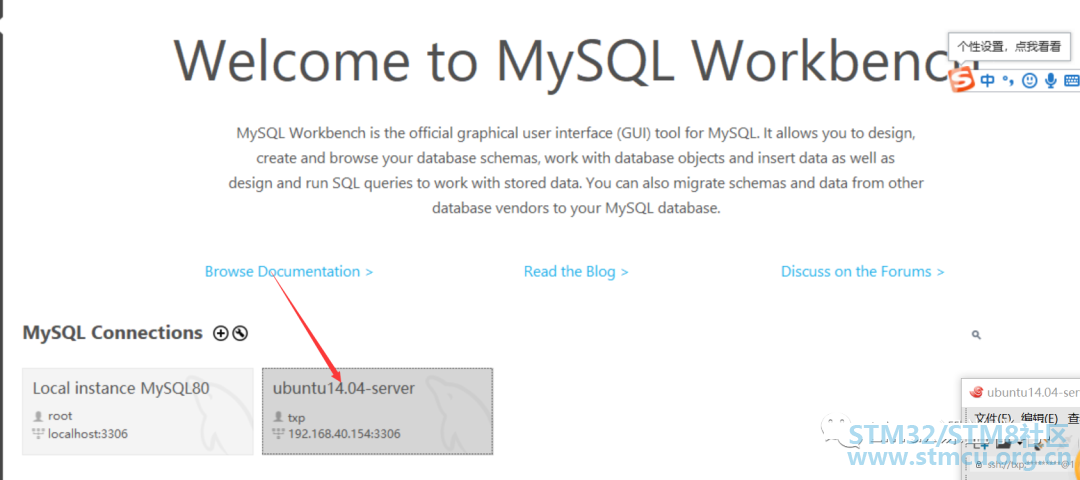Open the Browse Documentation link
This screenshot has height=480, width=1080.
pos(289,271)
